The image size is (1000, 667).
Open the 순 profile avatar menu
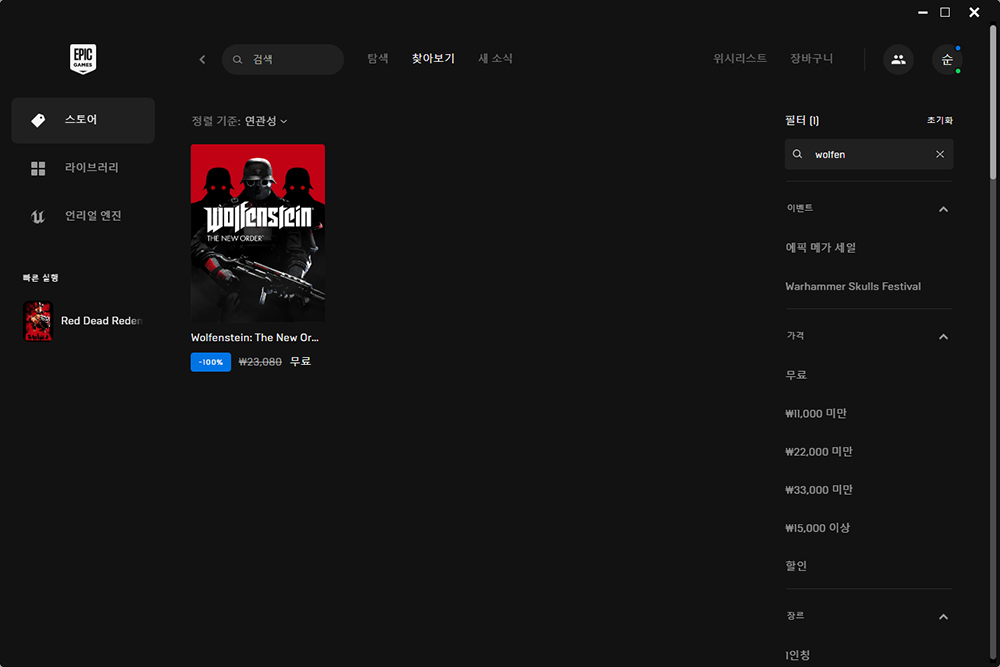[x=947, y=59]
